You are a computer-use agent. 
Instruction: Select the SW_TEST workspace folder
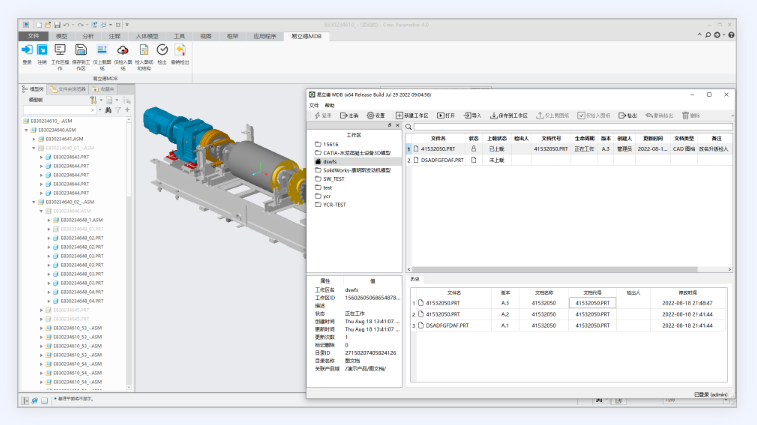click(x=333, y=178)
